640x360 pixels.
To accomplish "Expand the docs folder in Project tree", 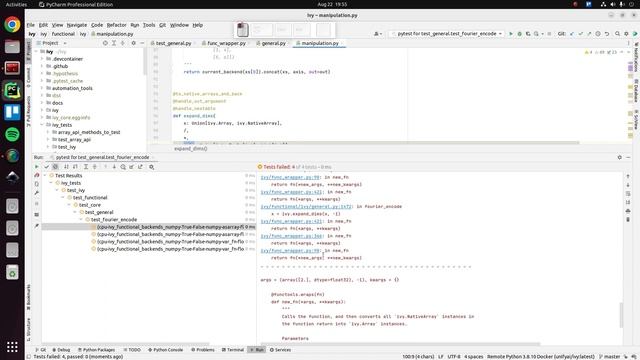I will (42, 103).
